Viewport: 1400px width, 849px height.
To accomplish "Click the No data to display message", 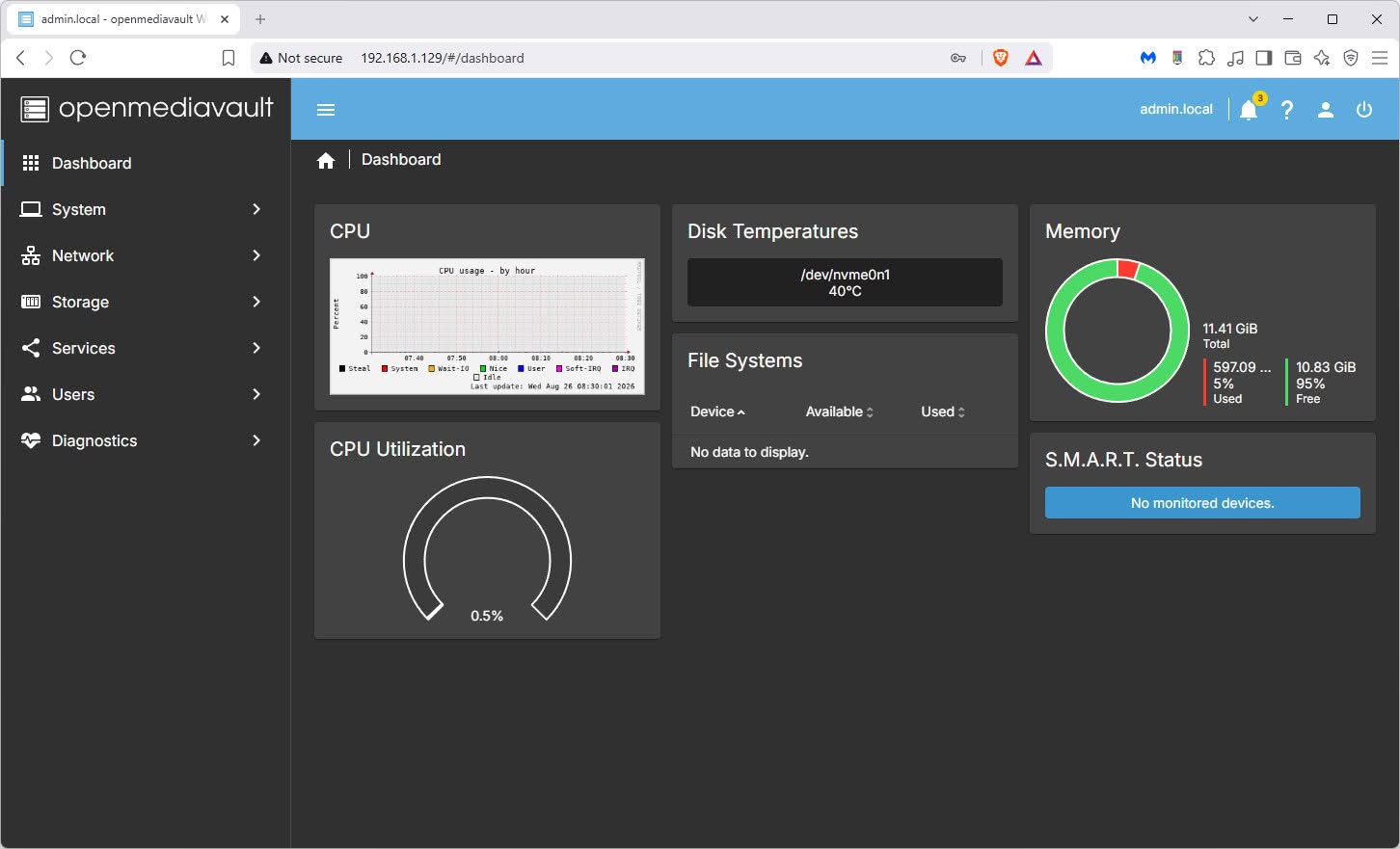I will point(749,452).
